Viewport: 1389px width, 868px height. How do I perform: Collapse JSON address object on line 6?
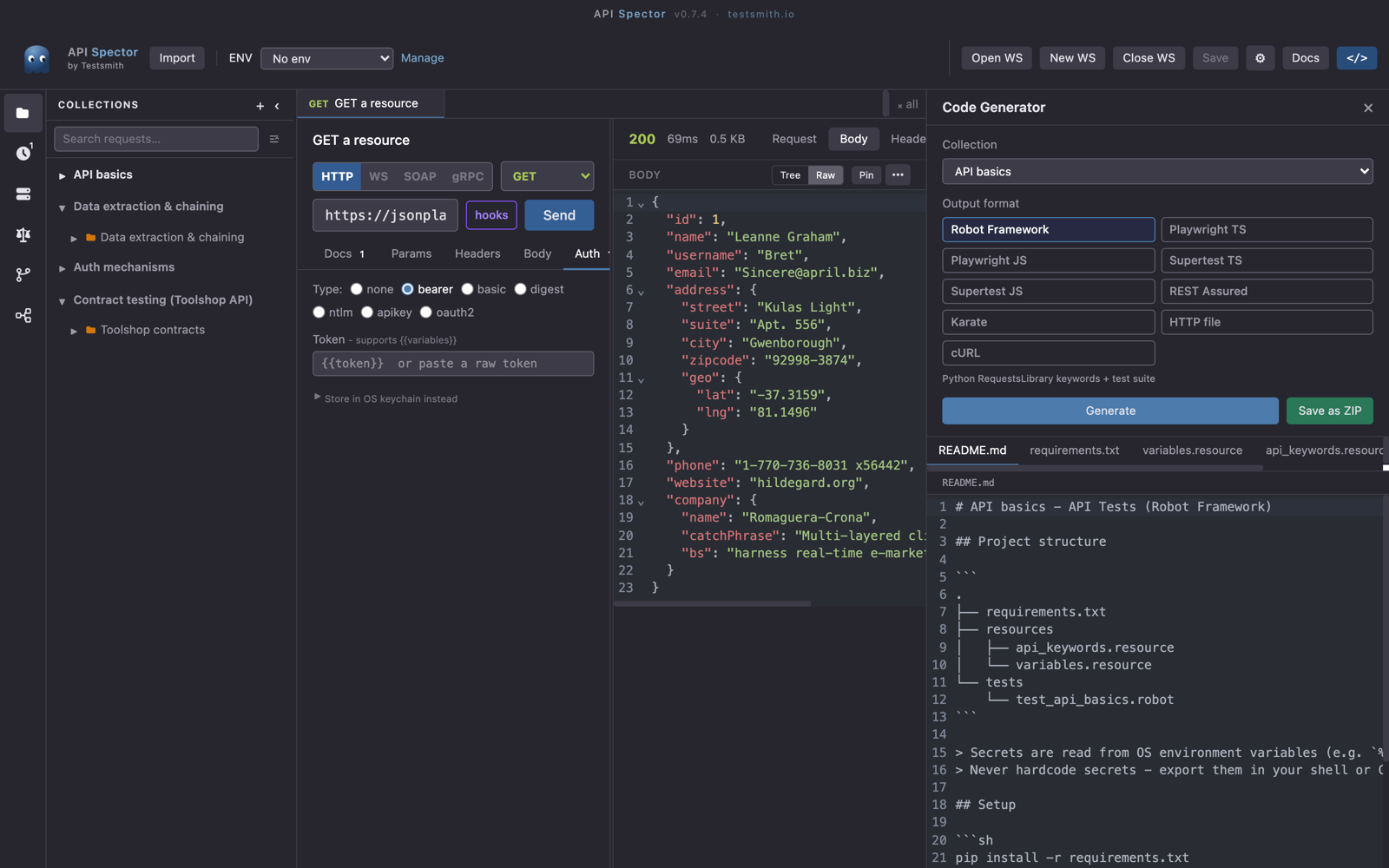(642, 292)
